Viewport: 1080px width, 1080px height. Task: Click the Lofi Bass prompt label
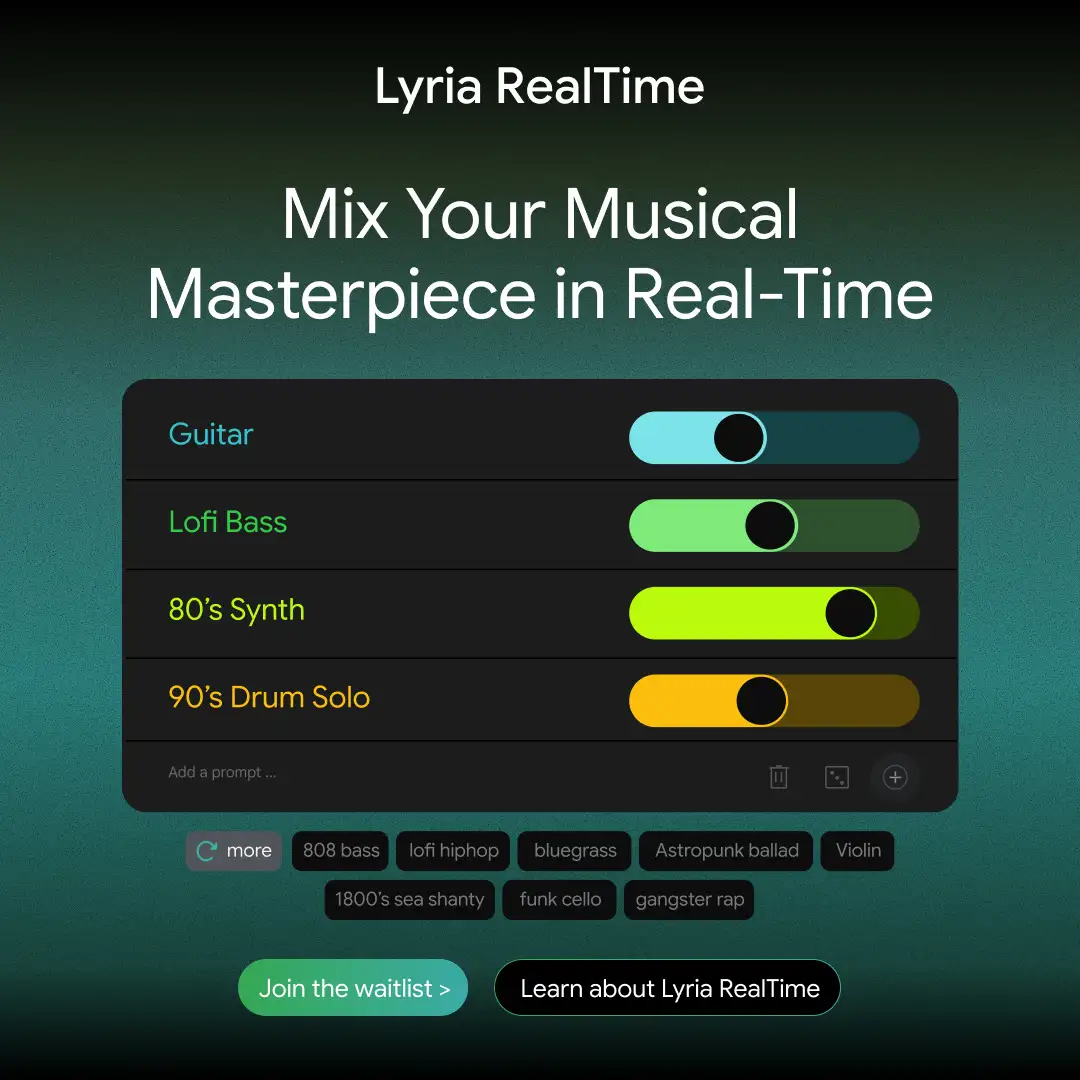point(228,522)
